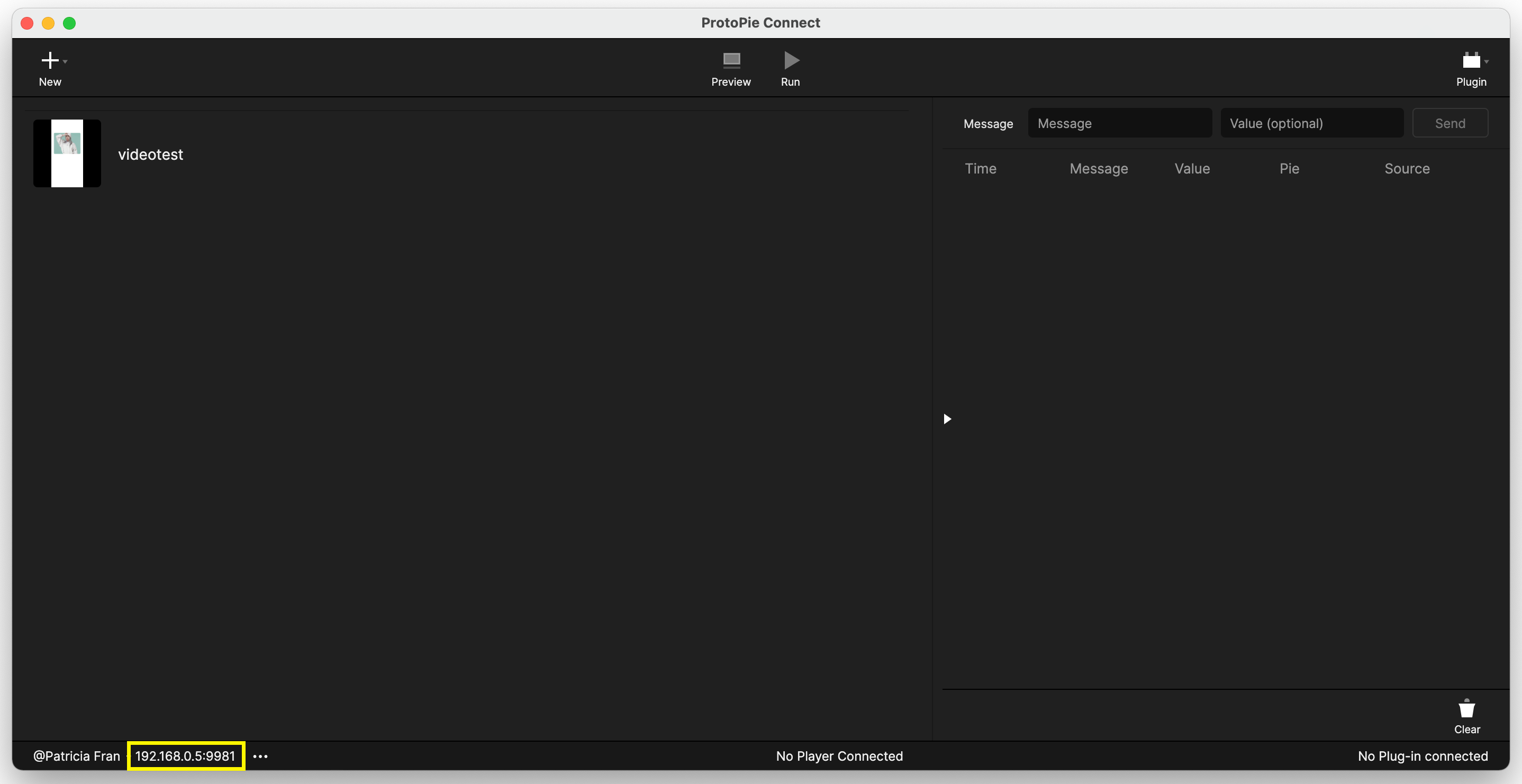Viewport: 1522px width, 784px height.
Task: Open the three-dot more options menu
Action: (x=260, y=756)
